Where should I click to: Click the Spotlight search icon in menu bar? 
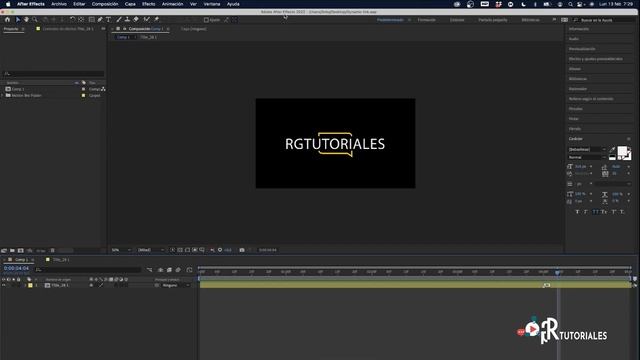tap(570, 4)
